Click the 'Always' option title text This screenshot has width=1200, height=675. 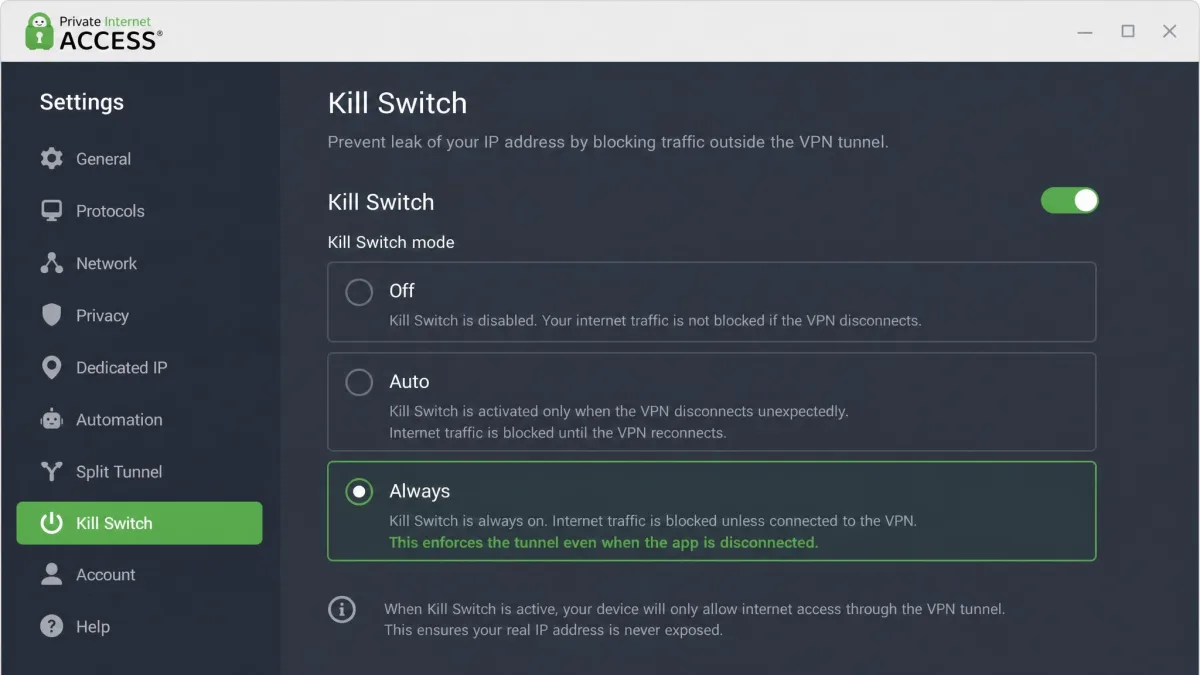419,491
